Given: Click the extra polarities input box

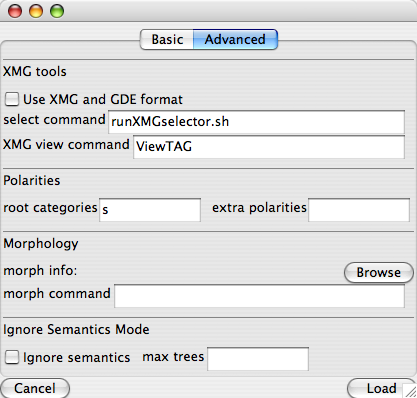Looking at the screenshot, I should coord(359,210).
